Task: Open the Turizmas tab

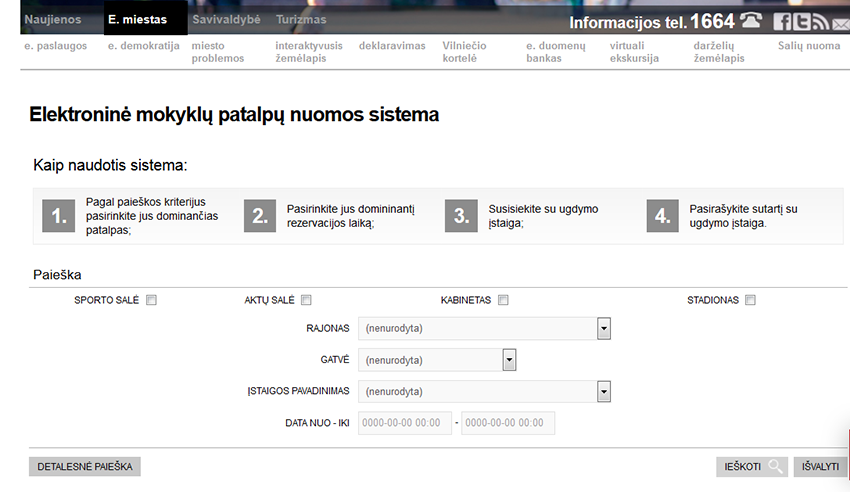Action: tap(301, 20)
